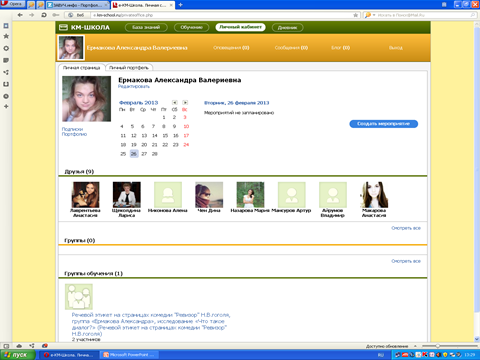The image size is (480, 360).
Task: Go to next month in calendar
Action: click(x=185, y=103)
